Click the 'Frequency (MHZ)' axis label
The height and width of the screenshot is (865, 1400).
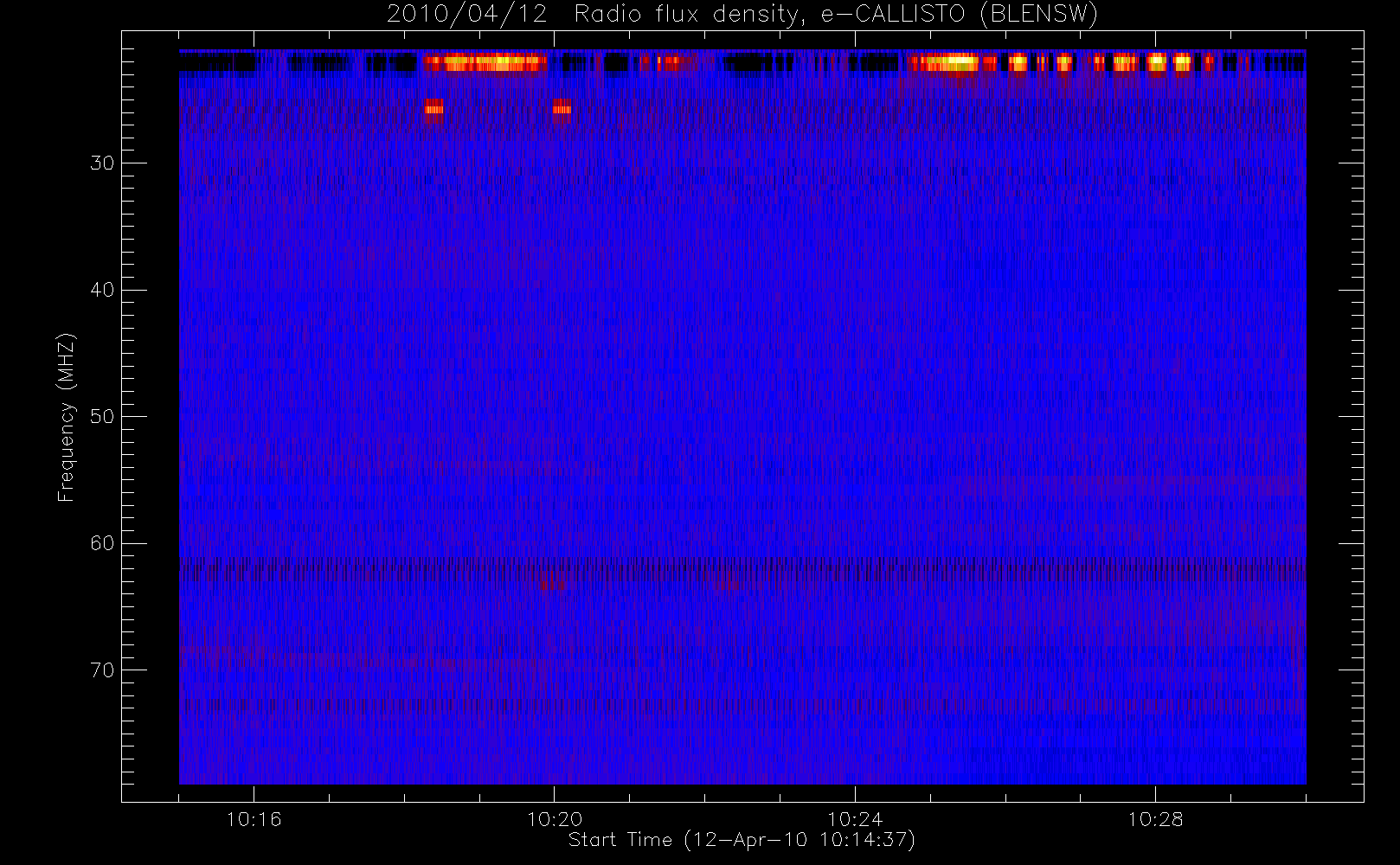67,417
